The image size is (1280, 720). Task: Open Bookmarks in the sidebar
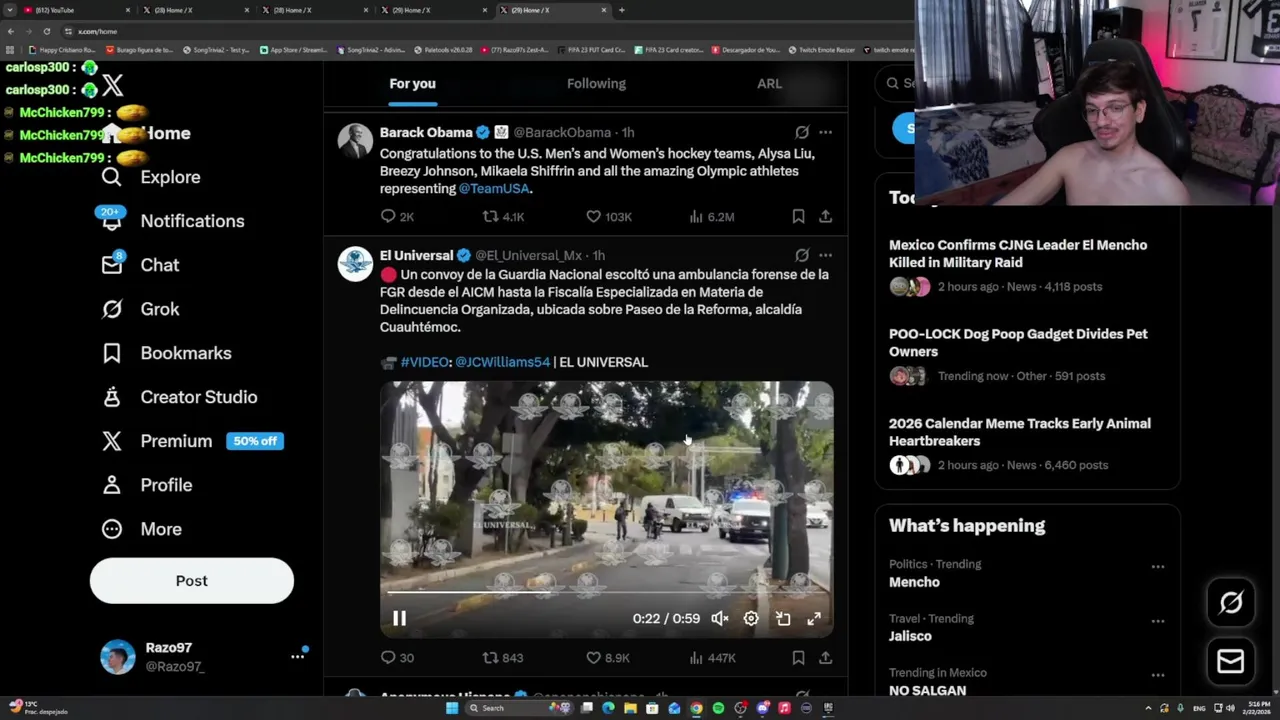(167, 353)
